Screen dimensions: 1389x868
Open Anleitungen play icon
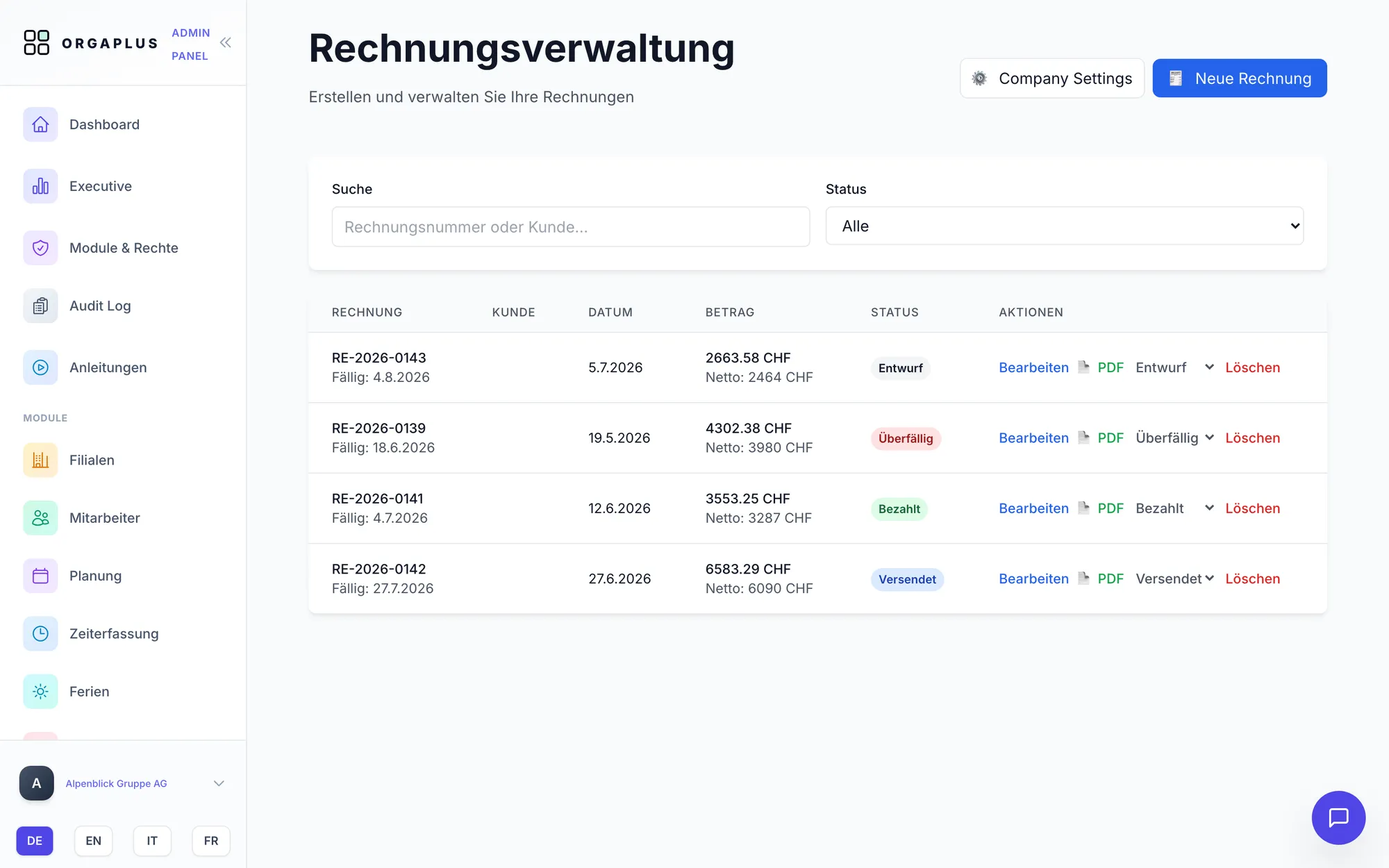[x=40, y=367]
